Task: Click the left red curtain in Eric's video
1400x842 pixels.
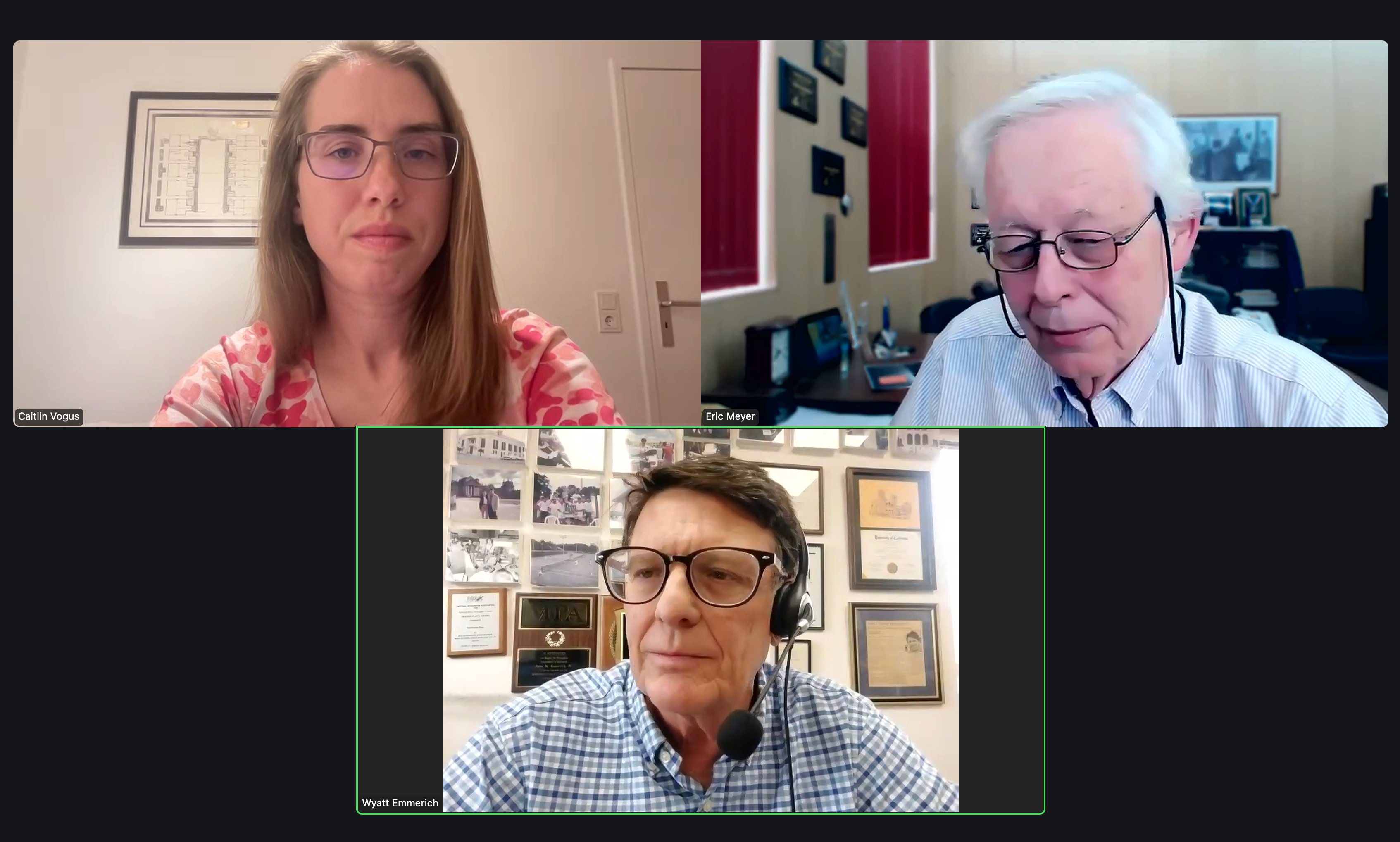Action: [730, 164]
